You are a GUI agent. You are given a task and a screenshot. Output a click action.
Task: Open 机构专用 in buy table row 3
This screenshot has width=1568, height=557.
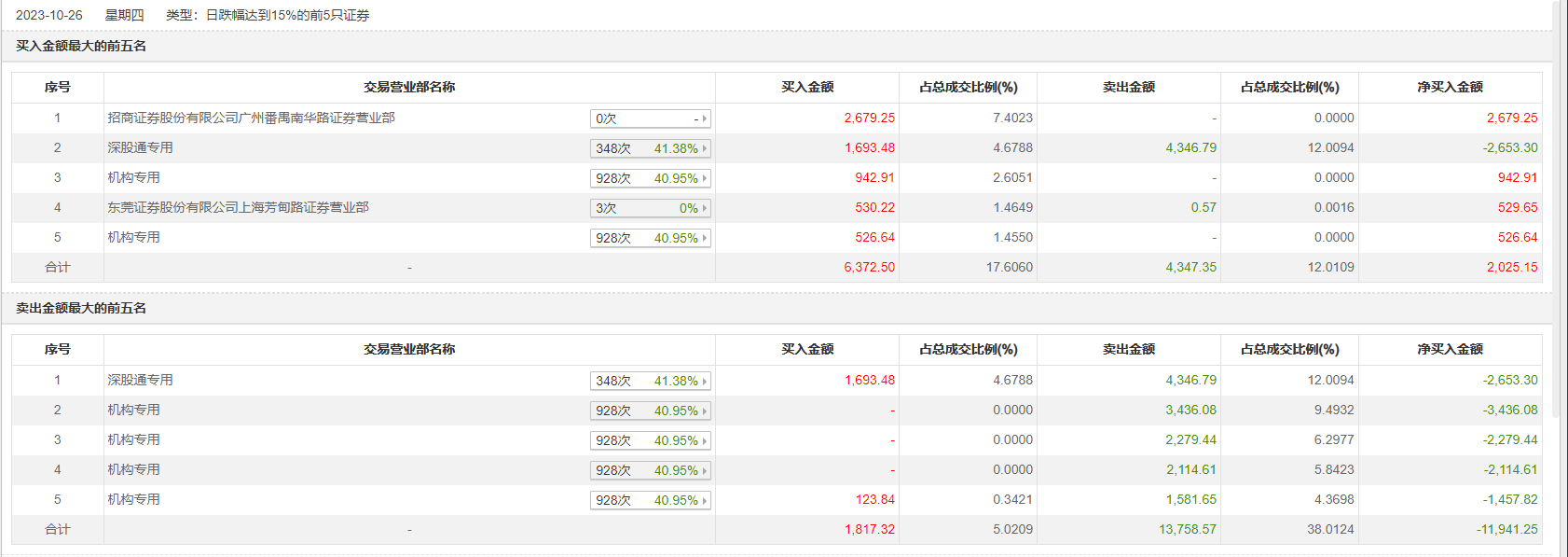(x=133, y=177)
